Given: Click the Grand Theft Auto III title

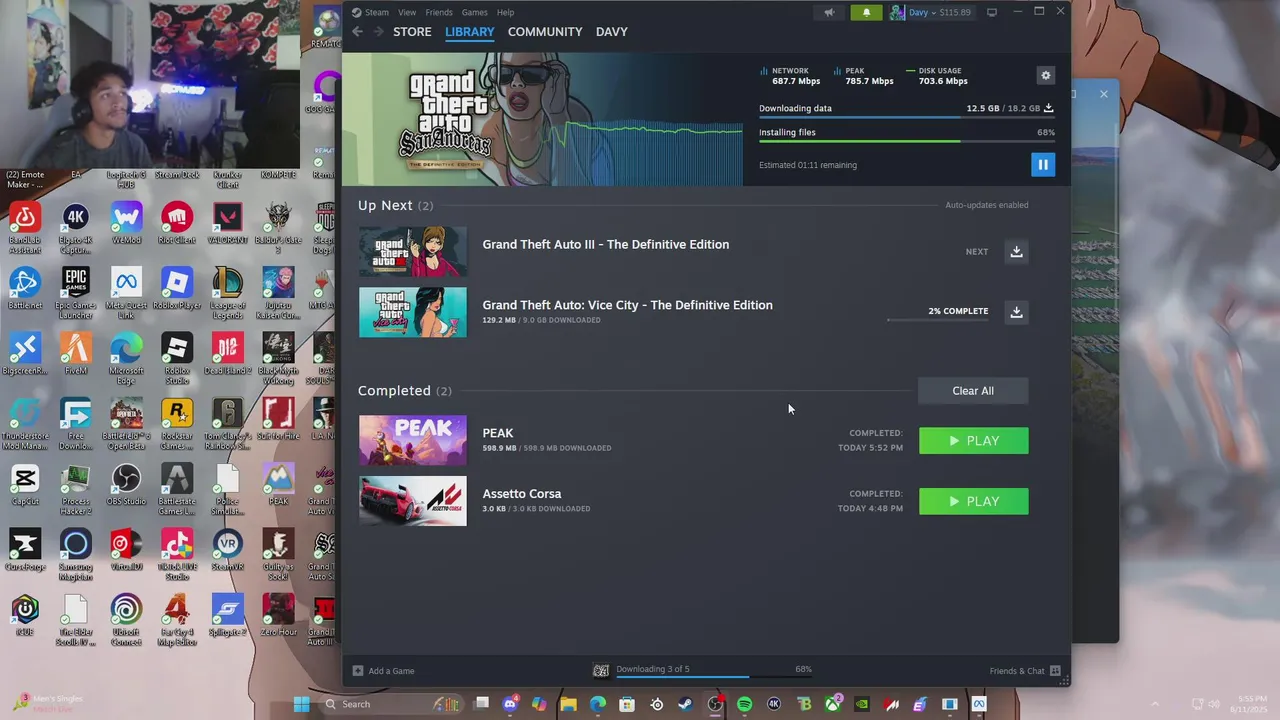Looking at the screenshot, I should (x=605, y=244).
